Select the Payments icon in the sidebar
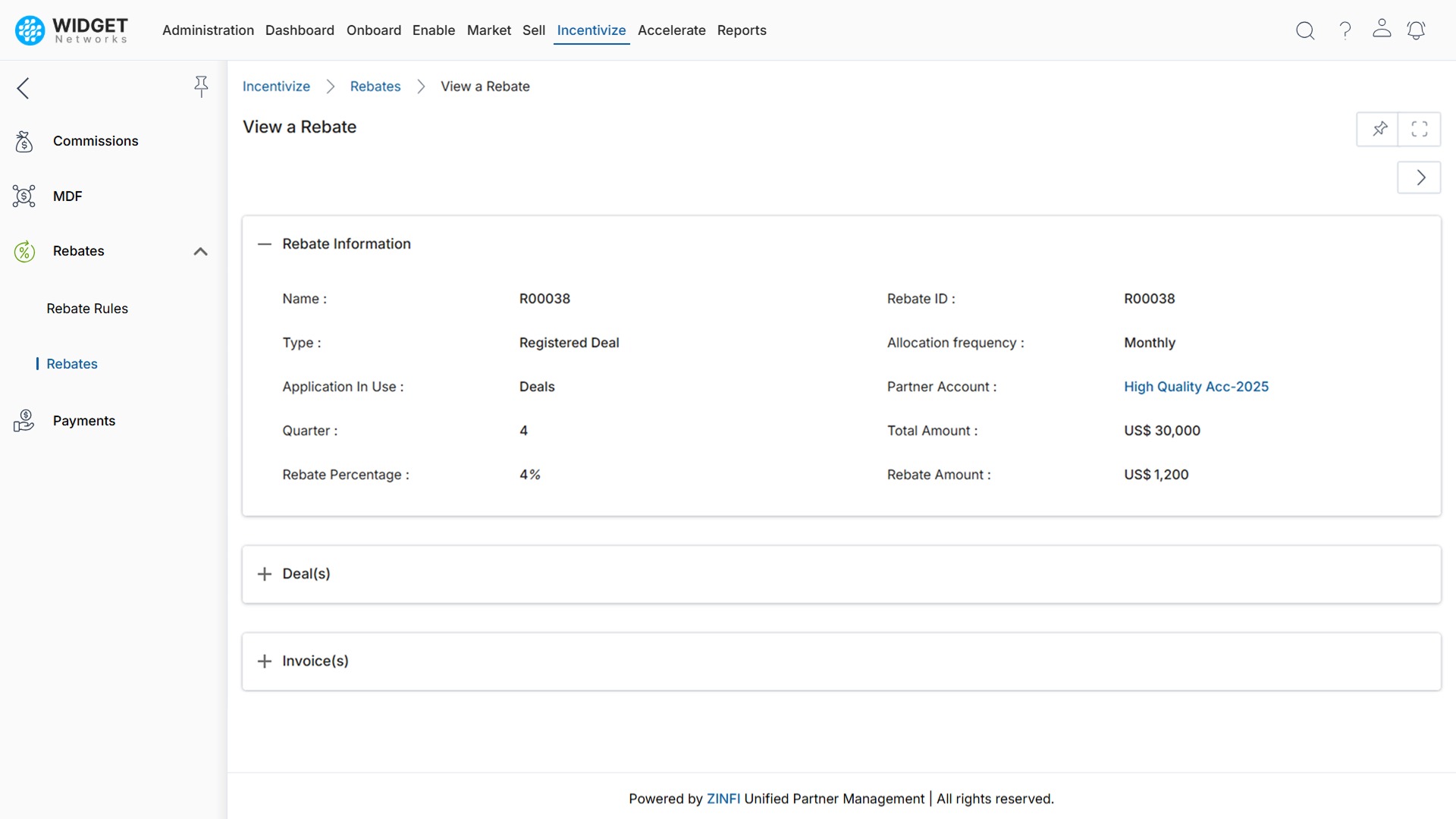Screen dimensions: 1456x819 coord(24,421)
